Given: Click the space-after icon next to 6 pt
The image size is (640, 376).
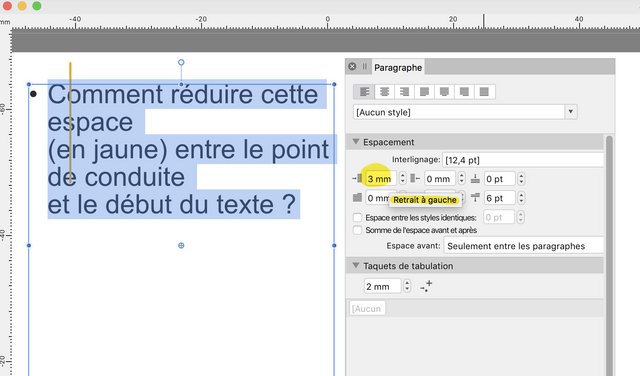Looking at the screenshot, I should 475,198.
